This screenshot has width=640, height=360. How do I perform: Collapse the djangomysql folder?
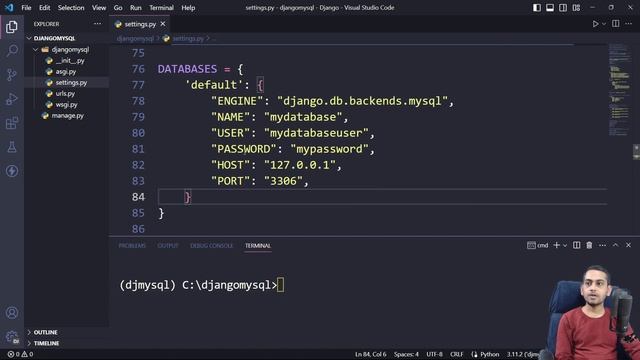click(x=67, y=49)
